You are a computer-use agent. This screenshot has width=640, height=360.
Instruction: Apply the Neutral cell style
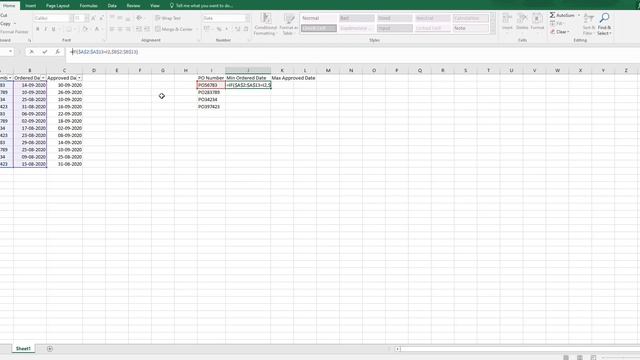[x=433, y=18]
